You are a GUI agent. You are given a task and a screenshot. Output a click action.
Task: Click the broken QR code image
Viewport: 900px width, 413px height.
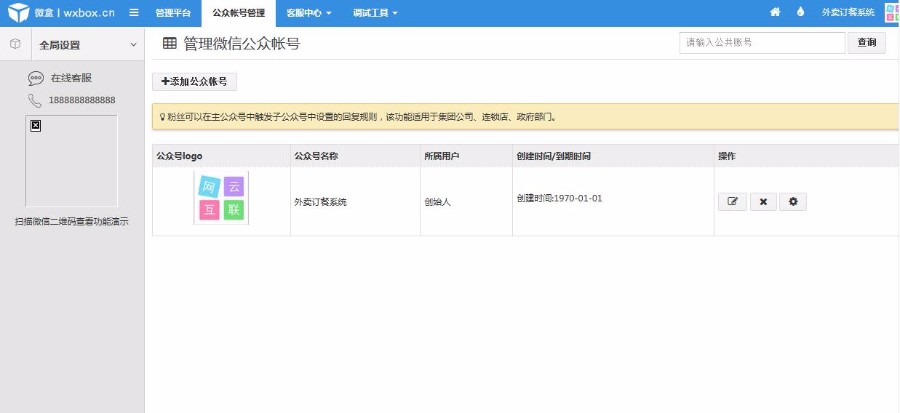71,161
